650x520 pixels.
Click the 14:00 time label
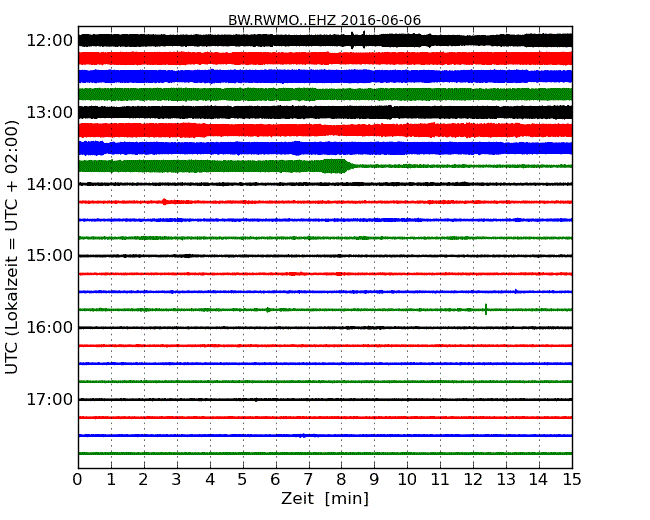(x=50, y=184)
